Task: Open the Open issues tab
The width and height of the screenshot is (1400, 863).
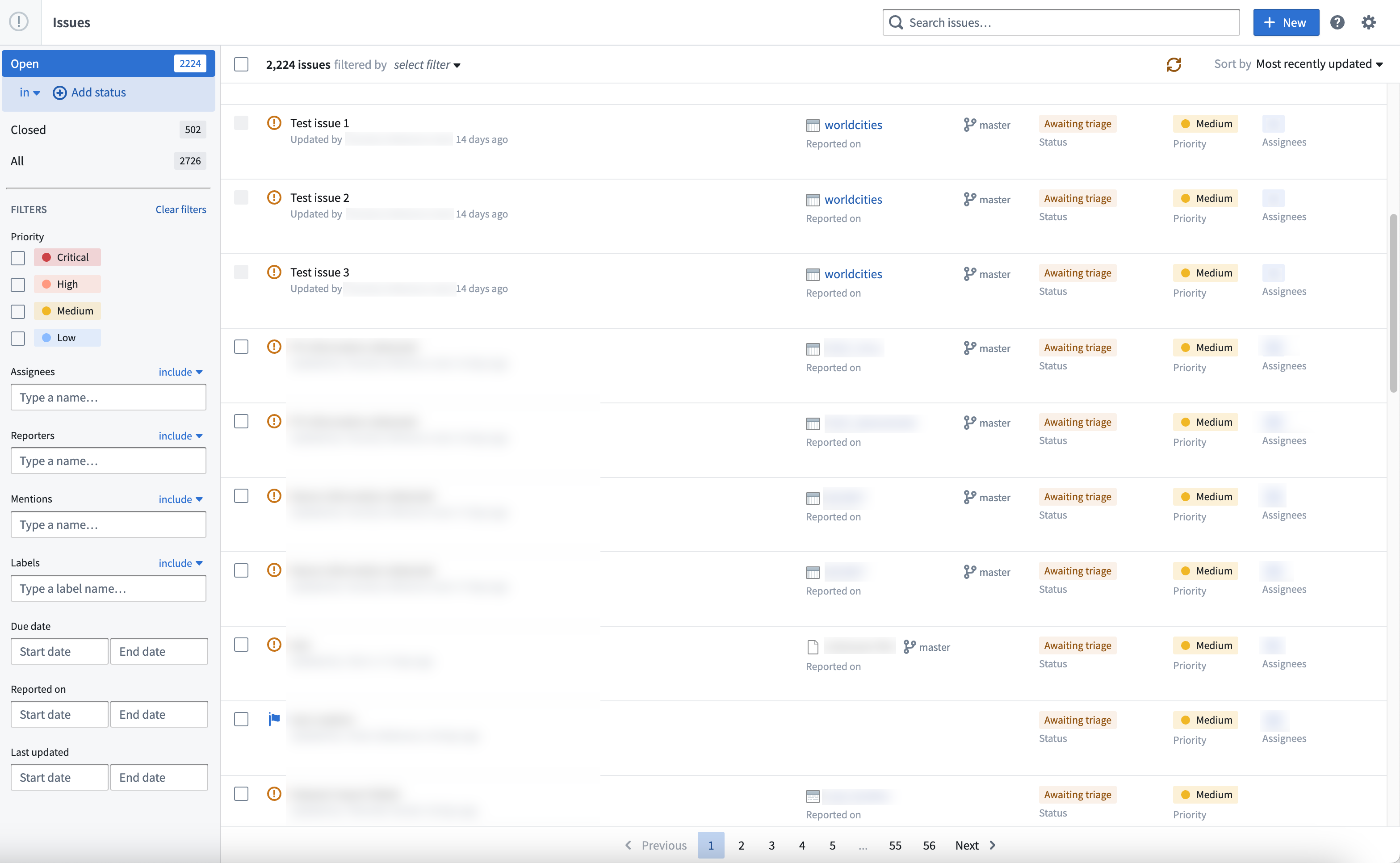Action: coord(107,62)
